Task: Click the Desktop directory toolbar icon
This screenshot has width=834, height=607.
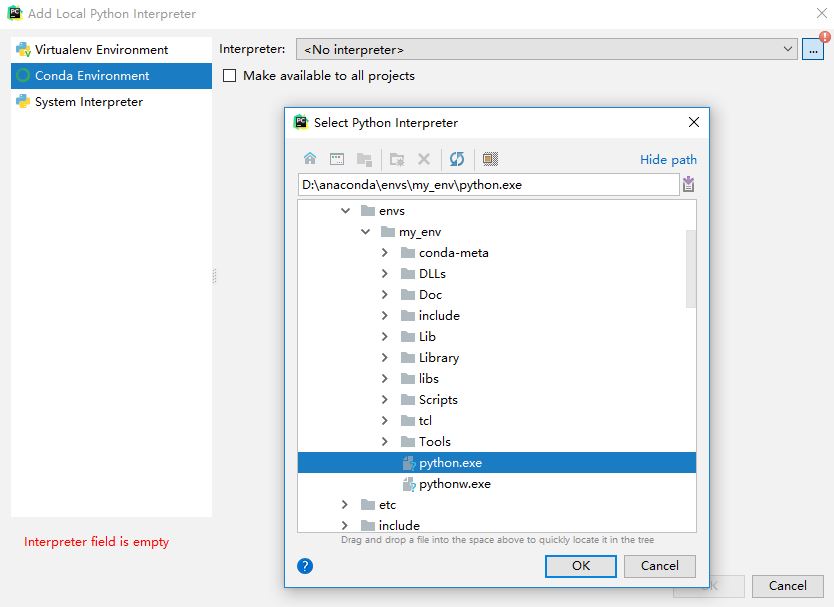Action: coord(337,159)
